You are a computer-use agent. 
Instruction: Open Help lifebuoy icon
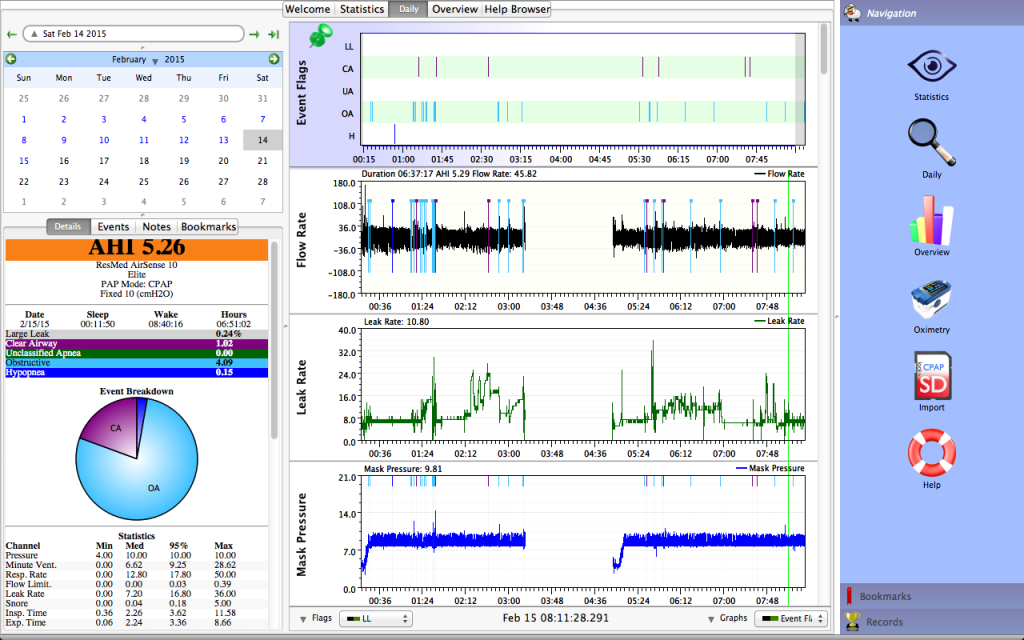click(x=930, y=453)
